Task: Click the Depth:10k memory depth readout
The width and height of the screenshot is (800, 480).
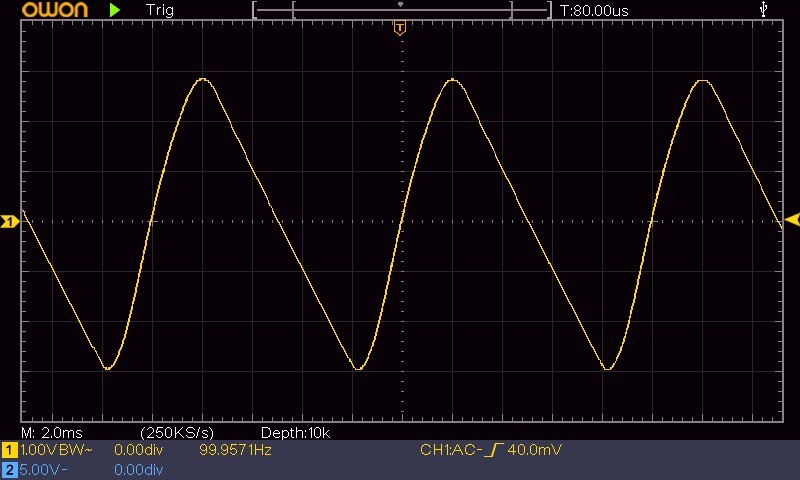Action: pyautogui.click(x=295, y=433)
